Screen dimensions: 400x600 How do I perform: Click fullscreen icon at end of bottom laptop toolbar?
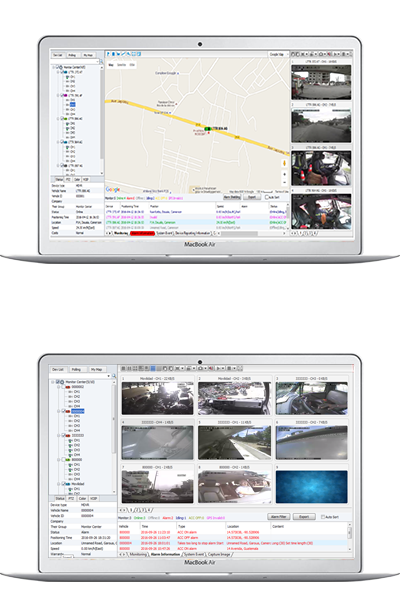[240, 368]
